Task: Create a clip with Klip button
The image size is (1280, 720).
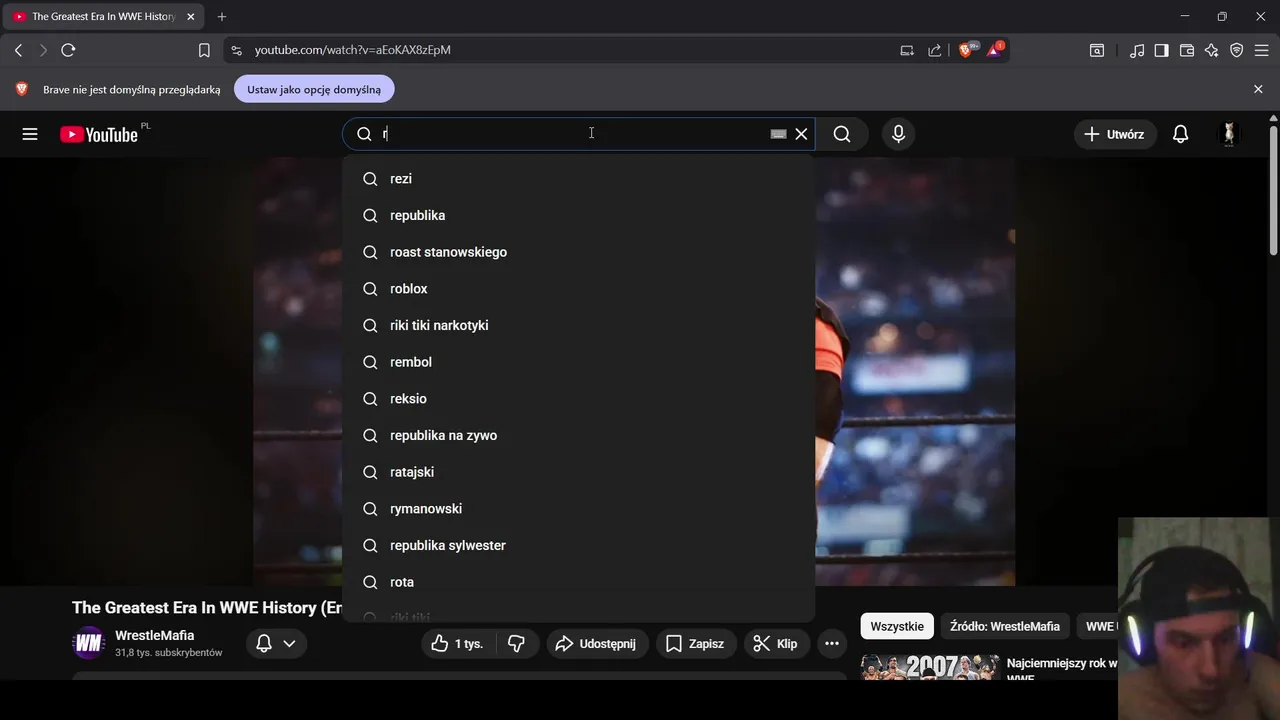Action: pyautogui.click(x=776, y=644)
